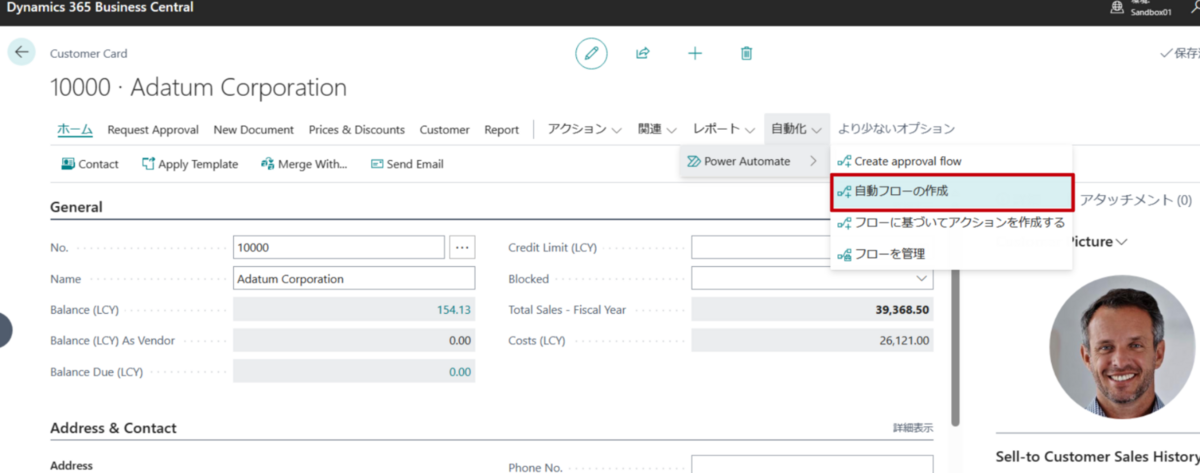The image size is (1200, 473).
Task: Expand the 自動化 dropdown
Action: coord(797,129)
